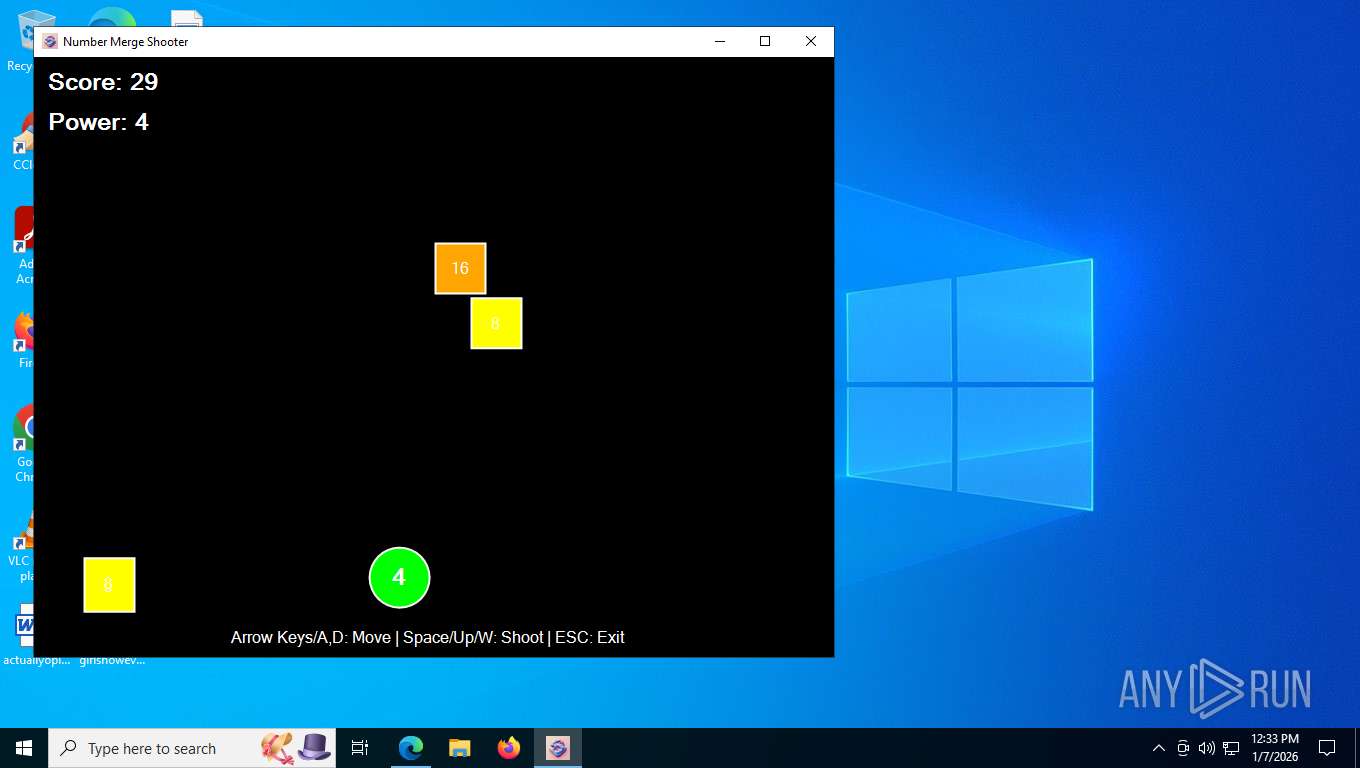
Task: Open the notification center icon
Action: 1327,748
